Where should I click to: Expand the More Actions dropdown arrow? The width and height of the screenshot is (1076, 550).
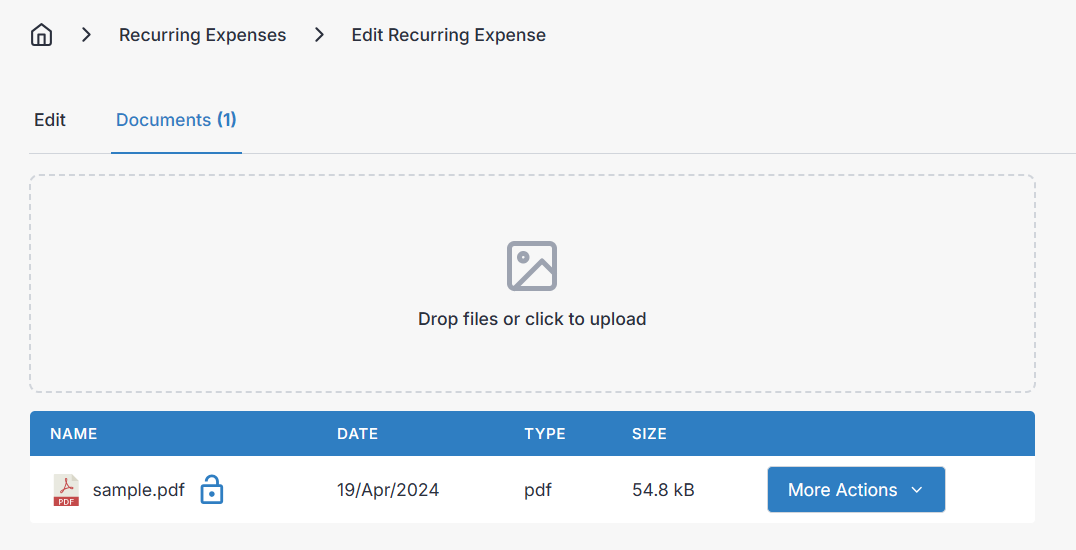pos(917,490)
